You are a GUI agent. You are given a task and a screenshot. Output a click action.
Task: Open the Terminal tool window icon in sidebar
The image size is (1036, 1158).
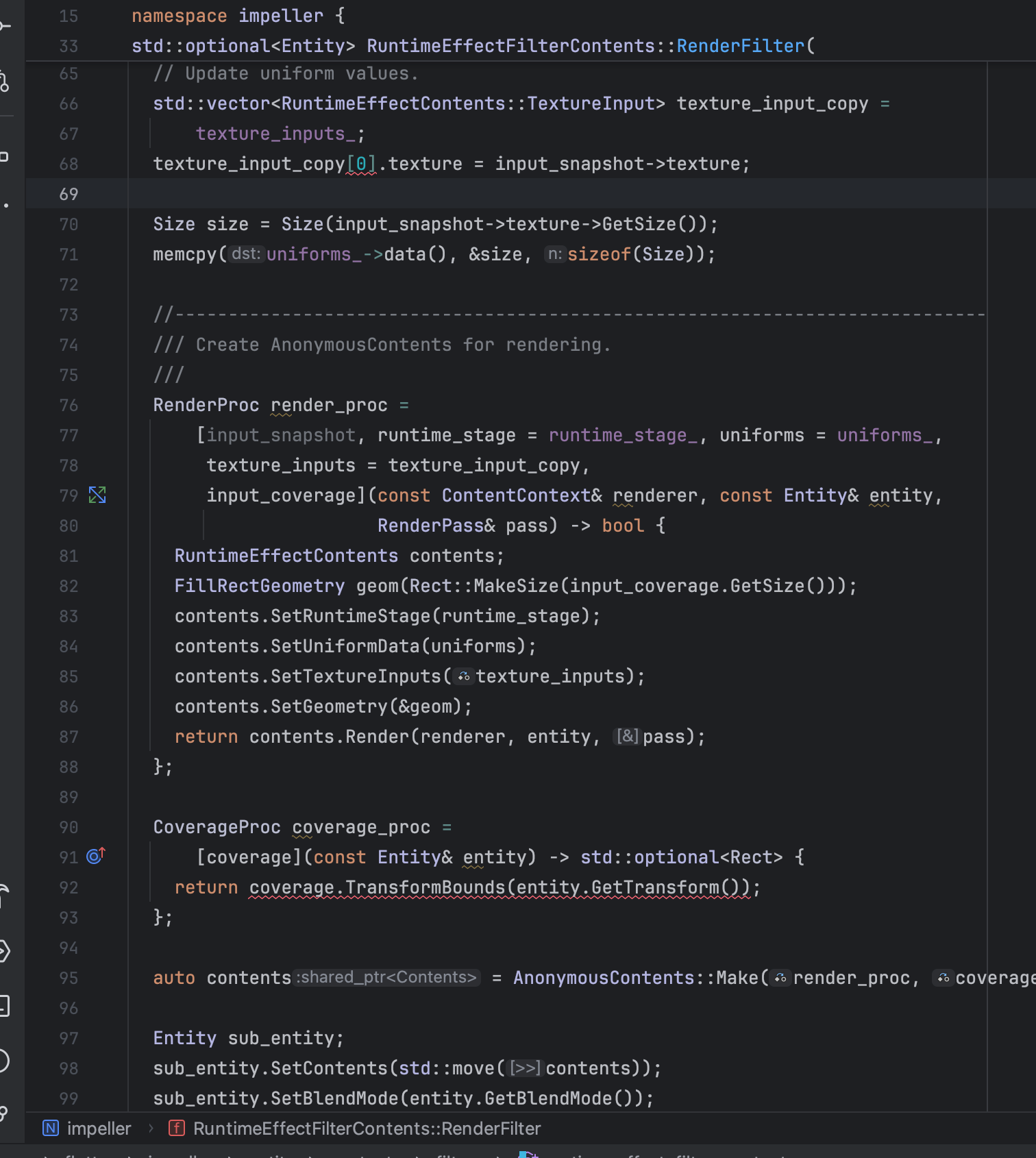pos(3,1006)
